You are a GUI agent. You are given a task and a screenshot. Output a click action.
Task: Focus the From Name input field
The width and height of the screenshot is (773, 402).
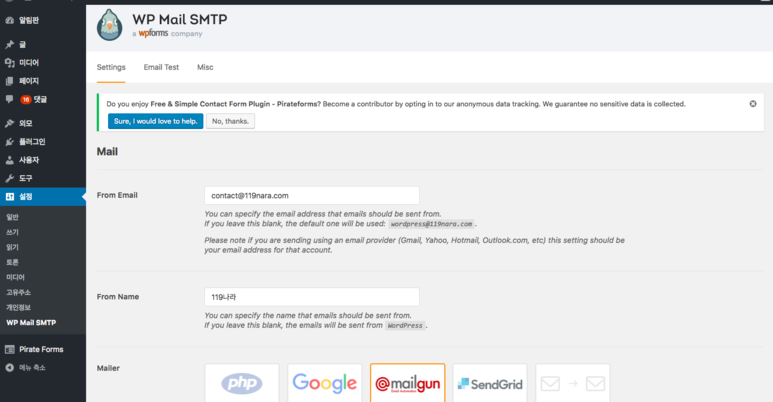point(312,297)
